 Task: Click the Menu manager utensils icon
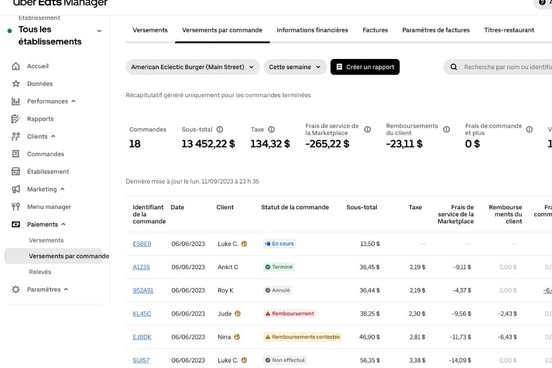(16, 207)
